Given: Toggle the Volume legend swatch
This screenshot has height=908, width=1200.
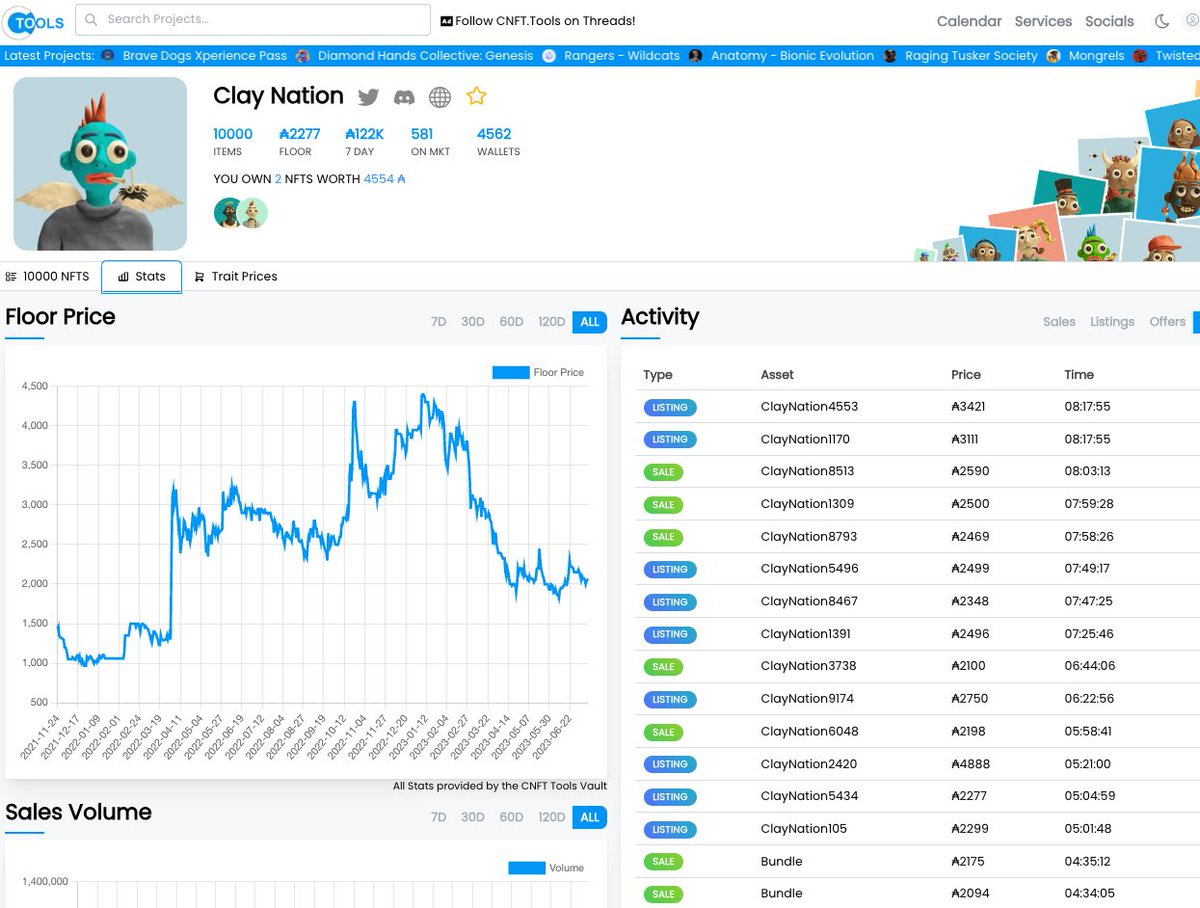Looking at the screenshot, I should 526,868.
